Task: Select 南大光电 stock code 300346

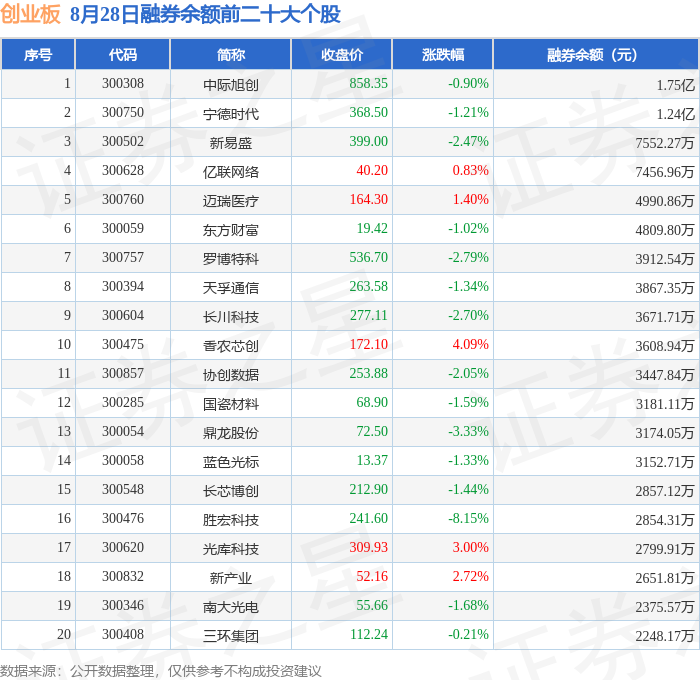Action: tap(123, 605)
